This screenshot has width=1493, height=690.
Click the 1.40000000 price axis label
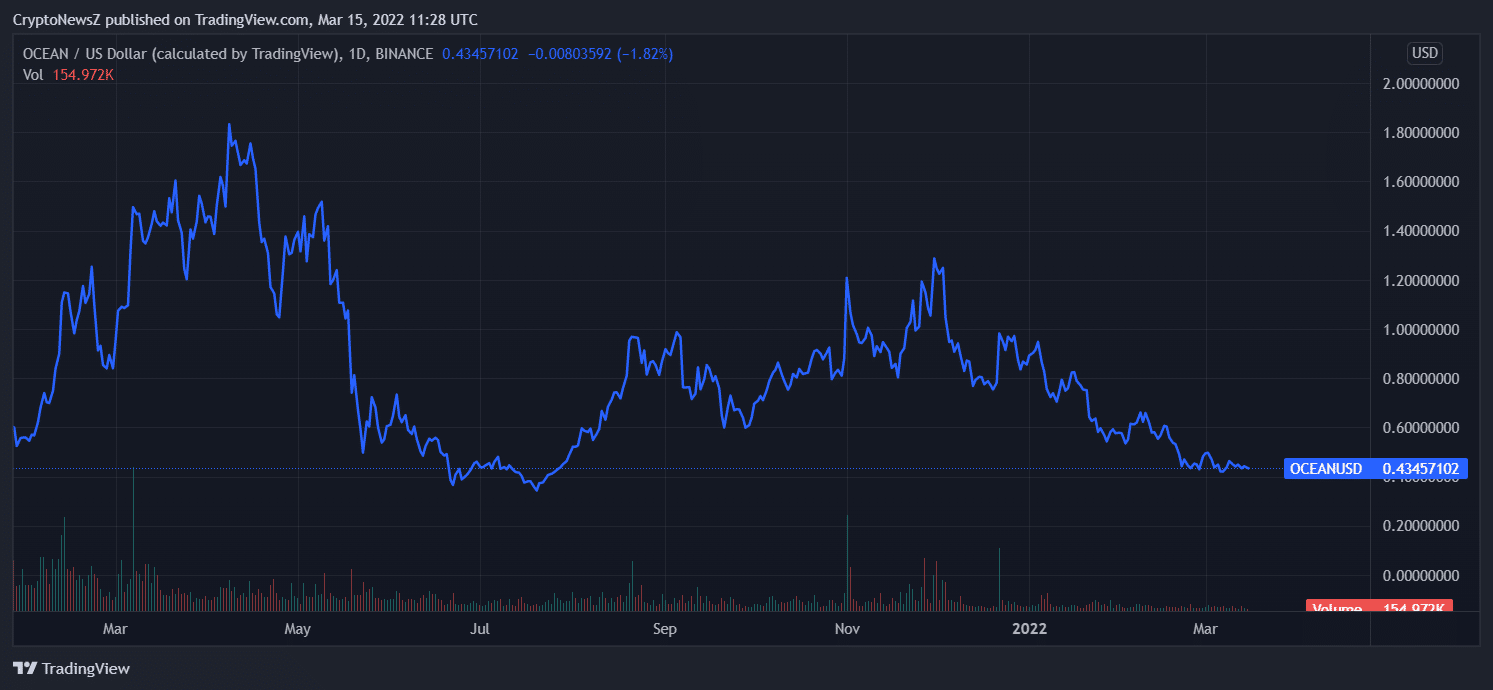pyautogui.click(x=1420, y=231)
